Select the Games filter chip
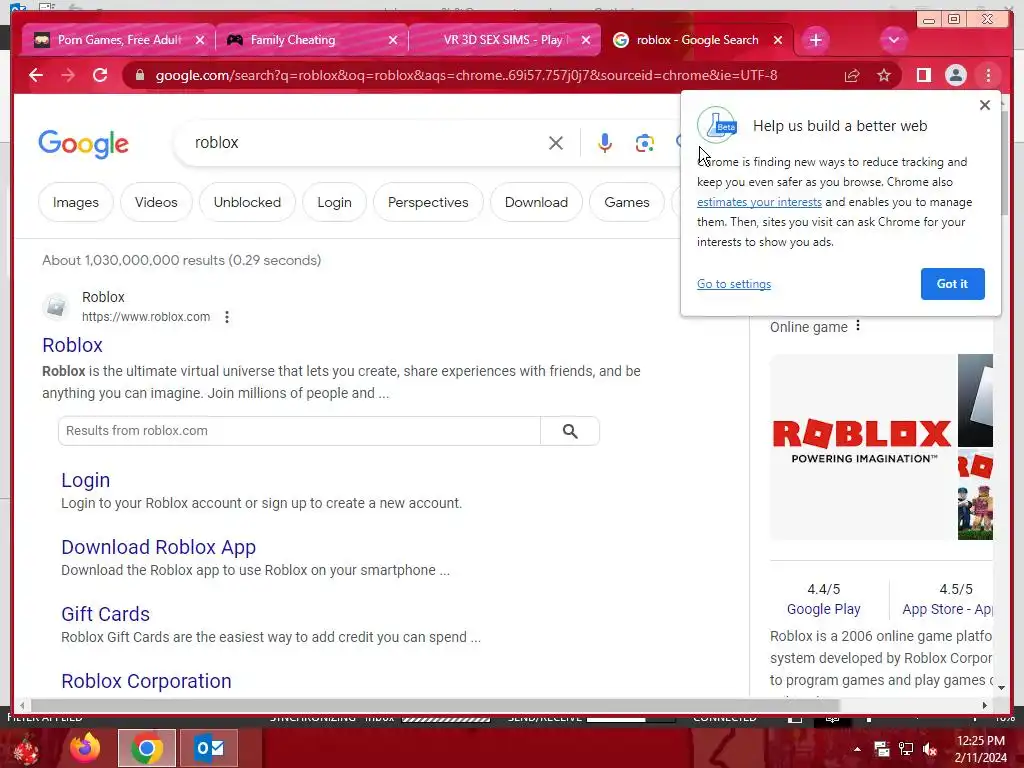The image size is (1024, 768). pos(627,202)
